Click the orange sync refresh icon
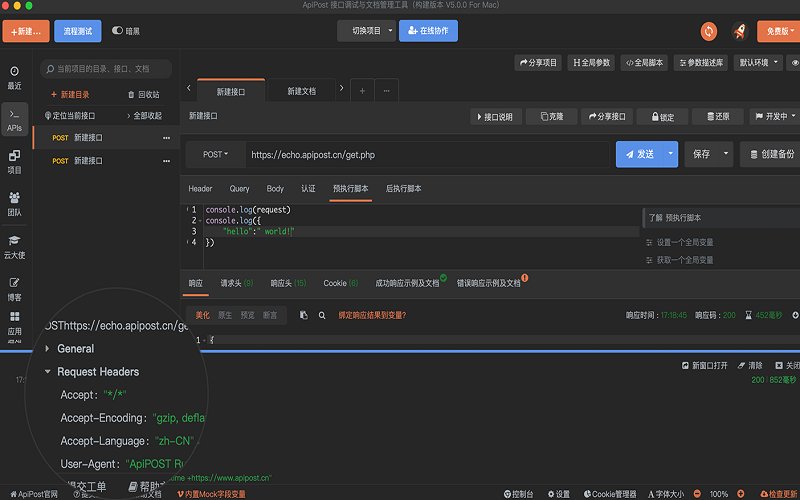Viewport: 800px width, 500px height. (709, 31)
